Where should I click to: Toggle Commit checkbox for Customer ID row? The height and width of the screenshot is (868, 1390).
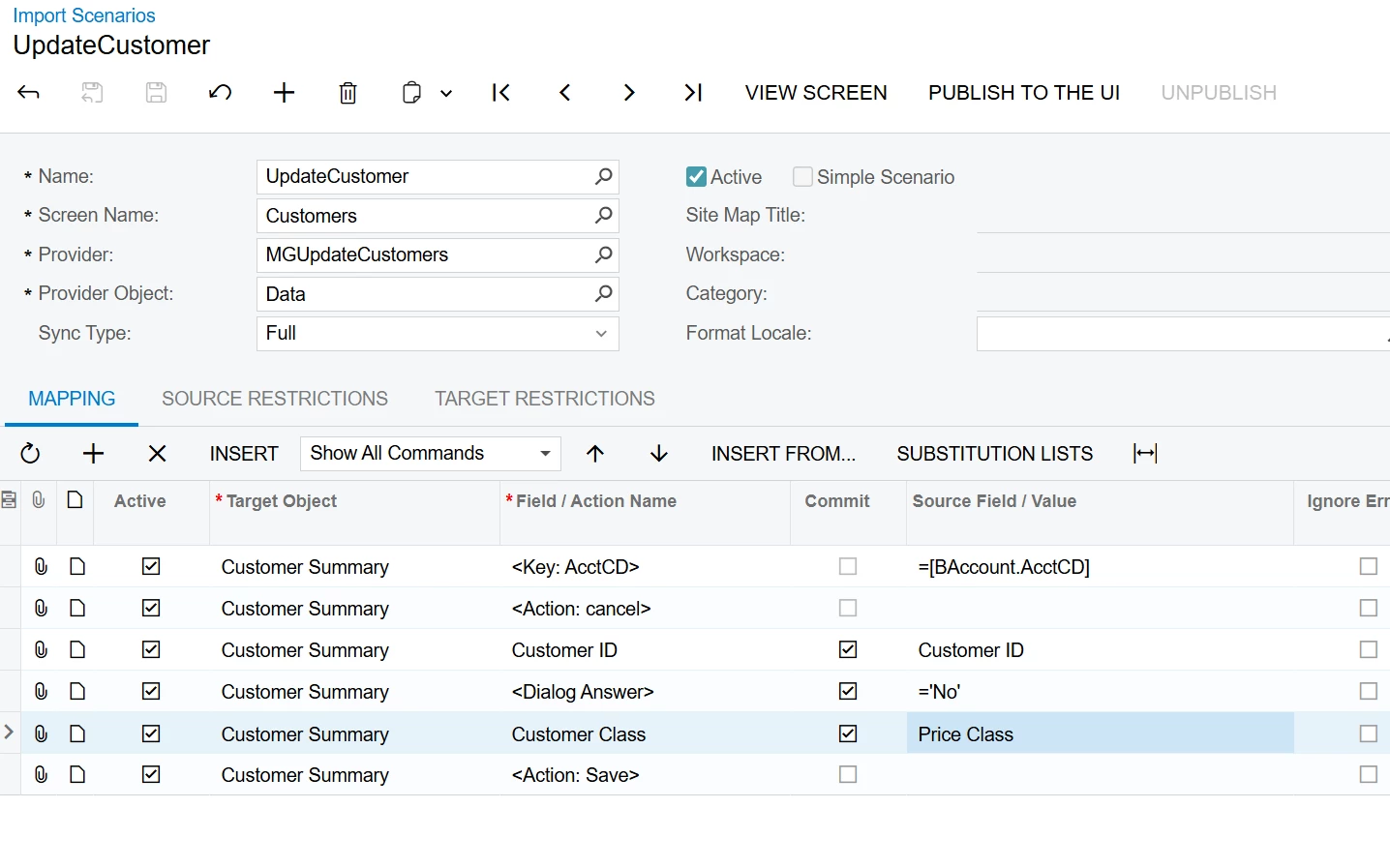click(x=848, y=650)
